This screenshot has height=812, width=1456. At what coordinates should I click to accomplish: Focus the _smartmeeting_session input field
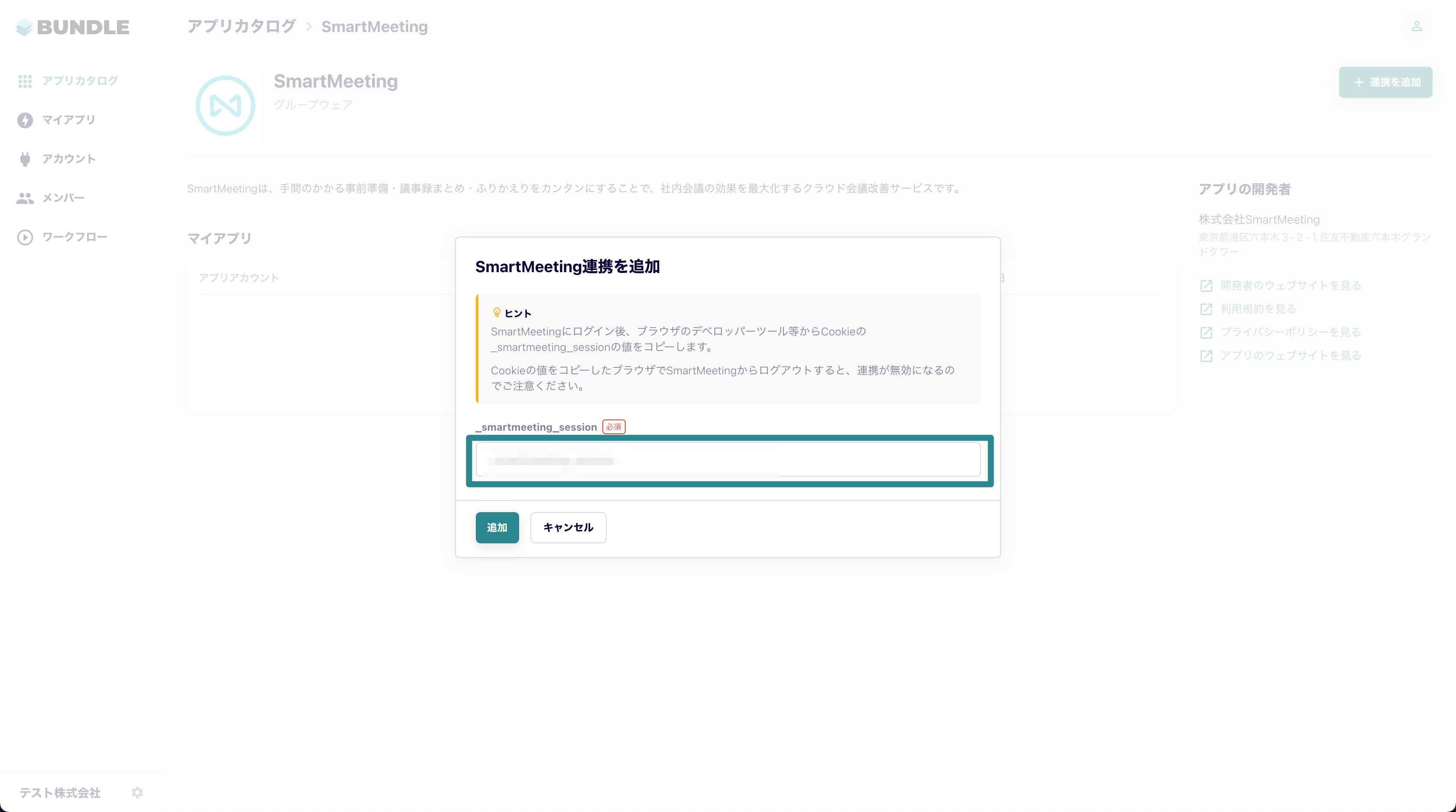[728, 460]
